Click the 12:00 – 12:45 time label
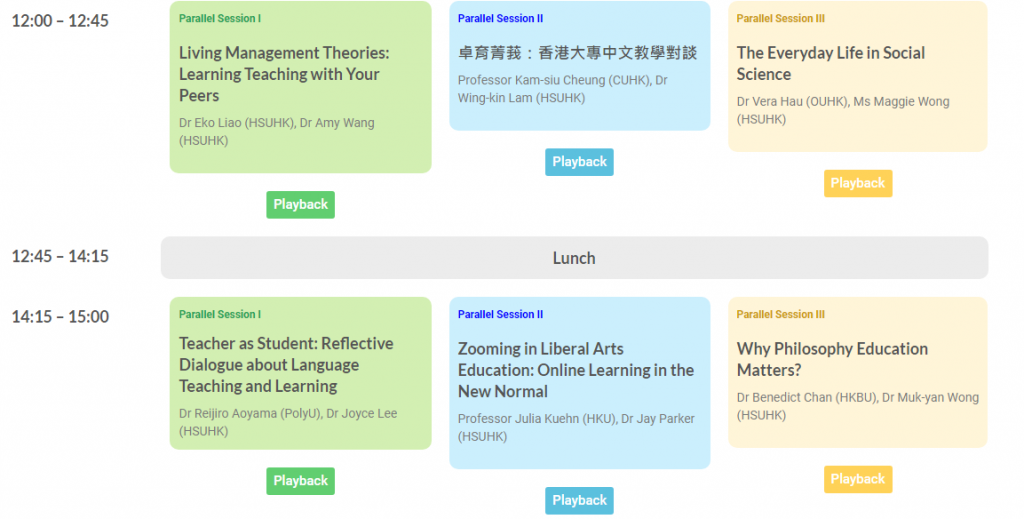Image resolution: width=1024 pixels, height=519 pixels. coord(60,21)
